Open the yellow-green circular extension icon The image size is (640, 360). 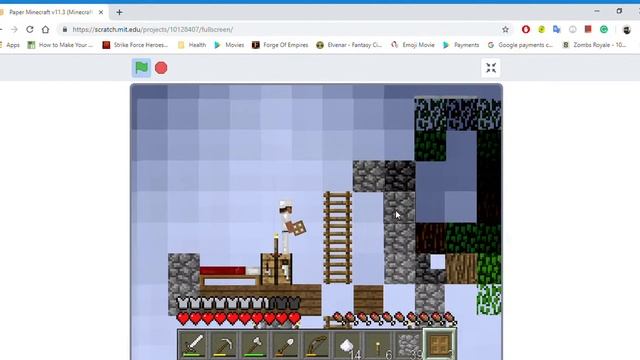coord(541,29)
